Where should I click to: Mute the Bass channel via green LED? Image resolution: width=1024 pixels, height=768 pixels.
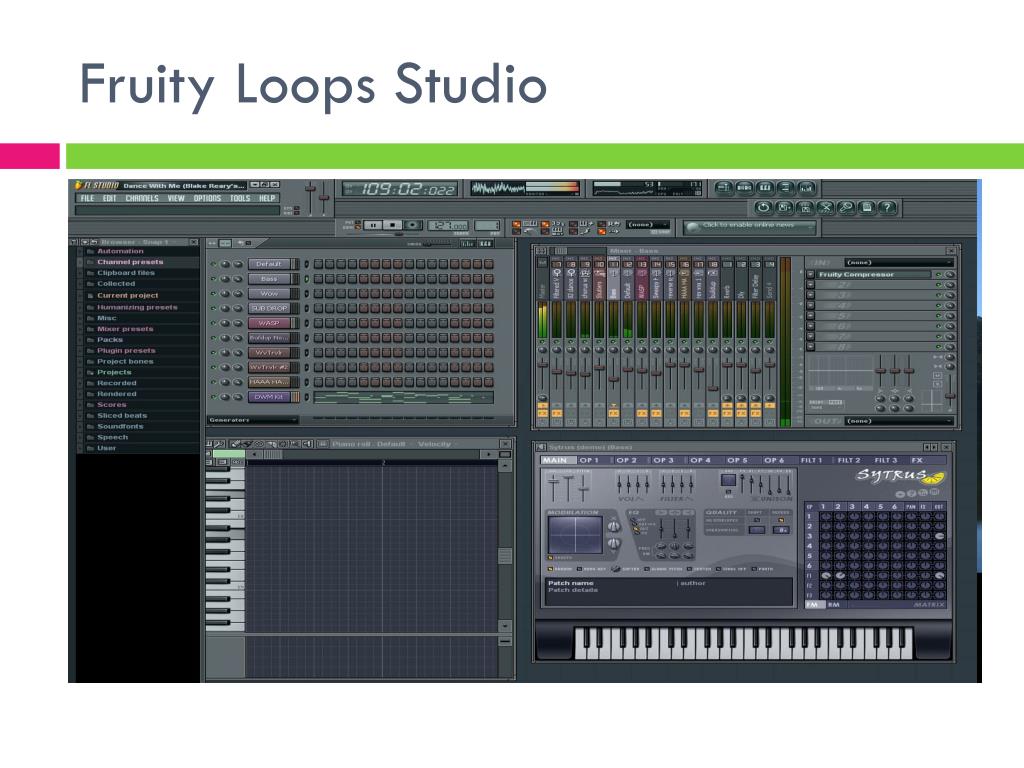coord(213,279)
